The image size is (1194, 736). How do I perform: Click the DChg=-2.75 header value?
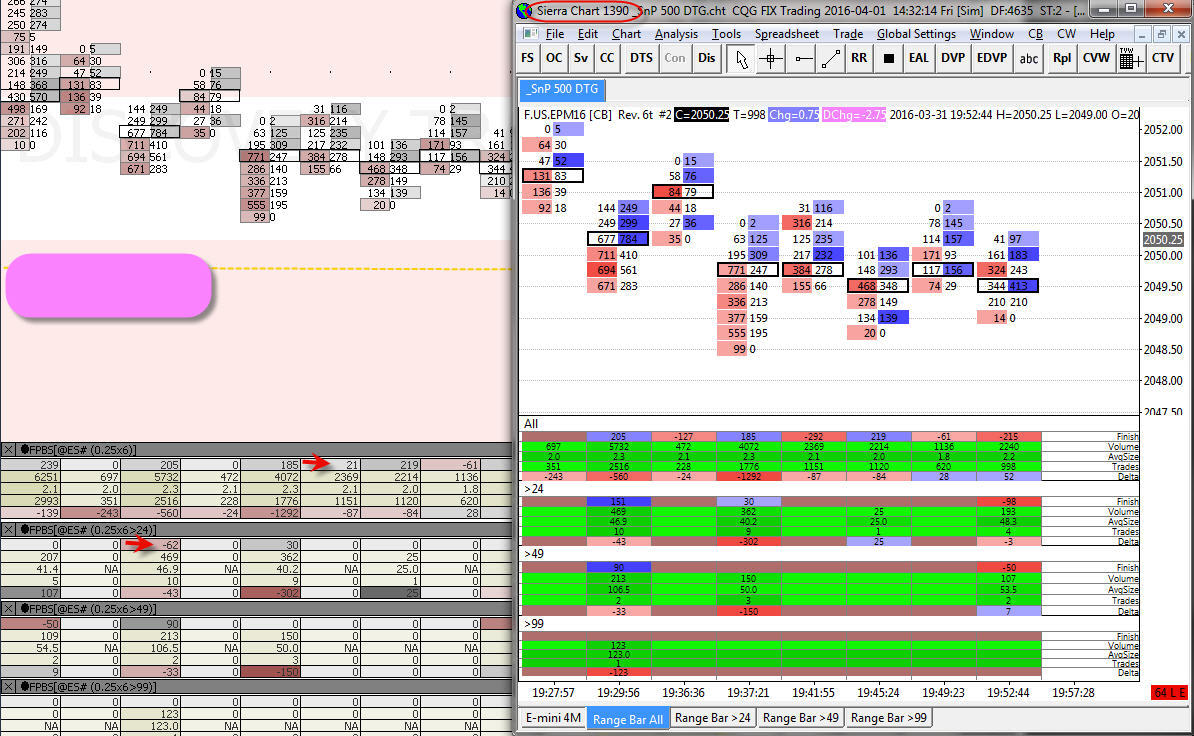[x=854, y=115]
